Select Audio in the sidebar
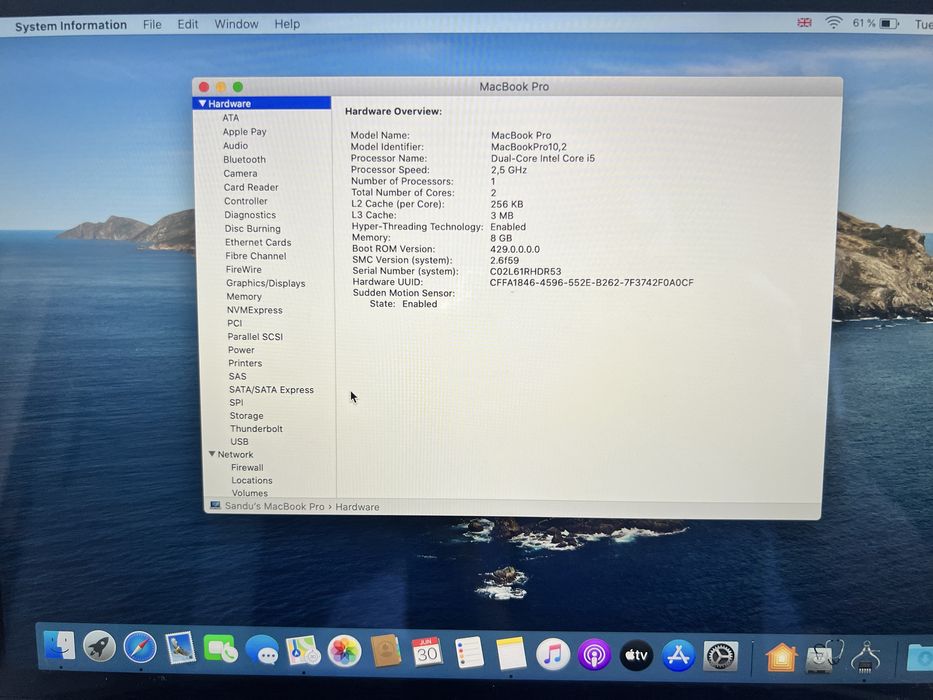Screen dimensions: 933x700 (x=236, y=145)
